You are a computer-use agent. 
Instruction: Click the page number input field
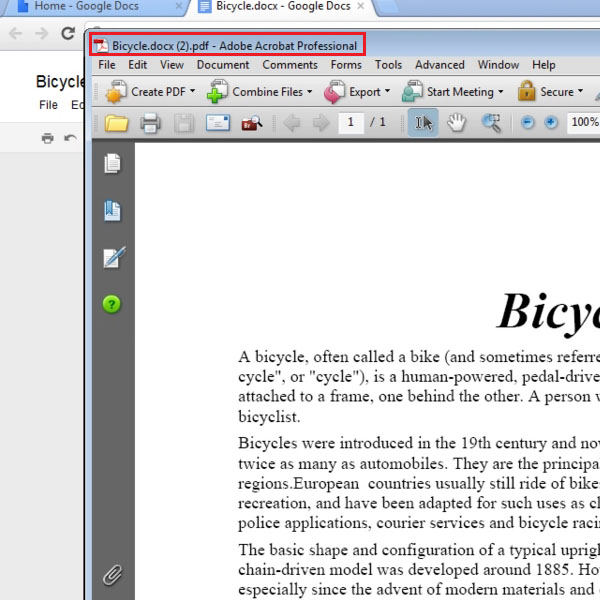351,122
